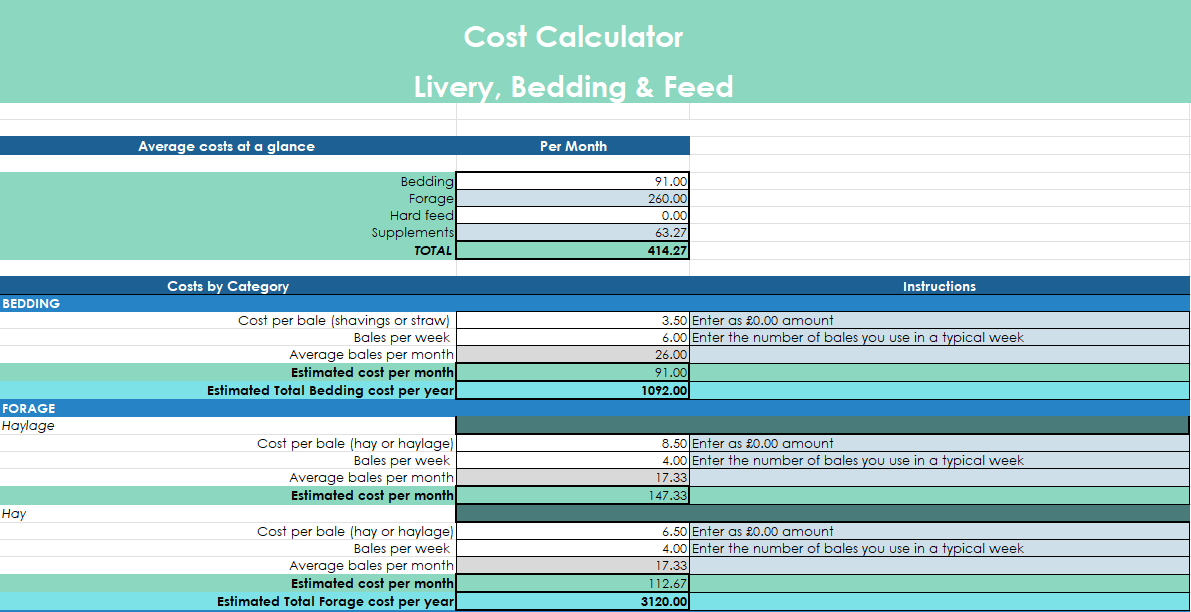Click Hay "Average bales per month" label
1191x612 pixels.
pyautogui.click(x=371, y=566)
